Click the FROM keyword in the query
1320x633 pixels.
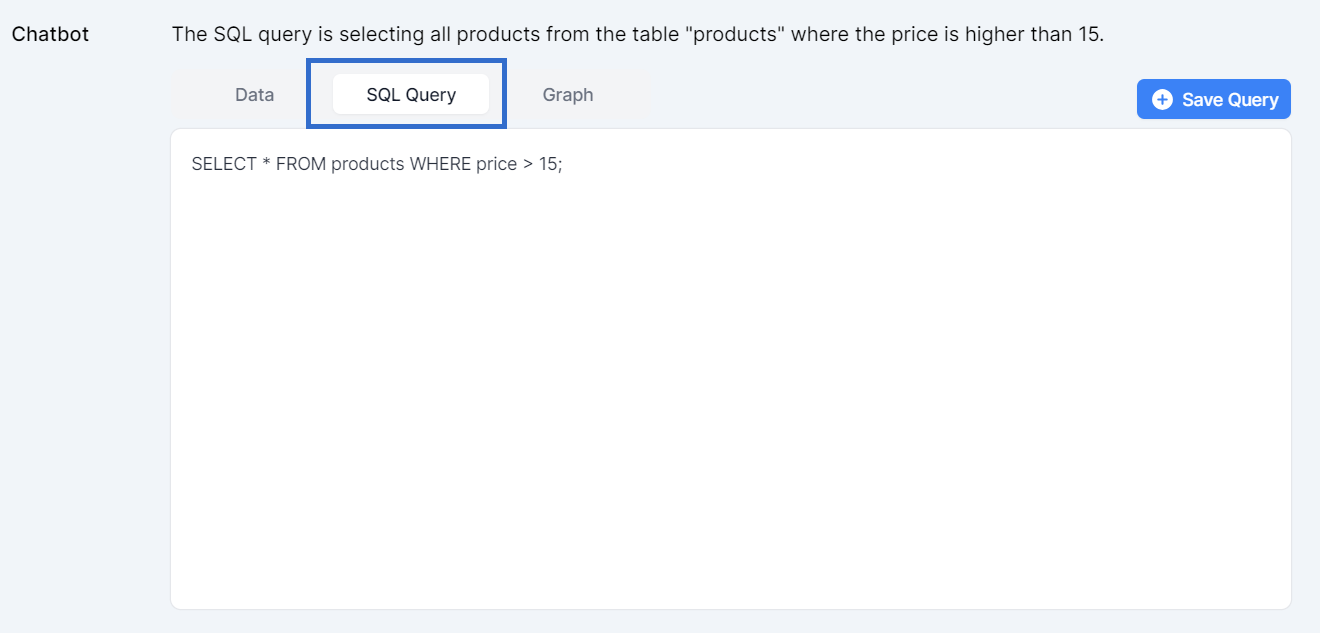pyautogui.click(x=300, y=164)
